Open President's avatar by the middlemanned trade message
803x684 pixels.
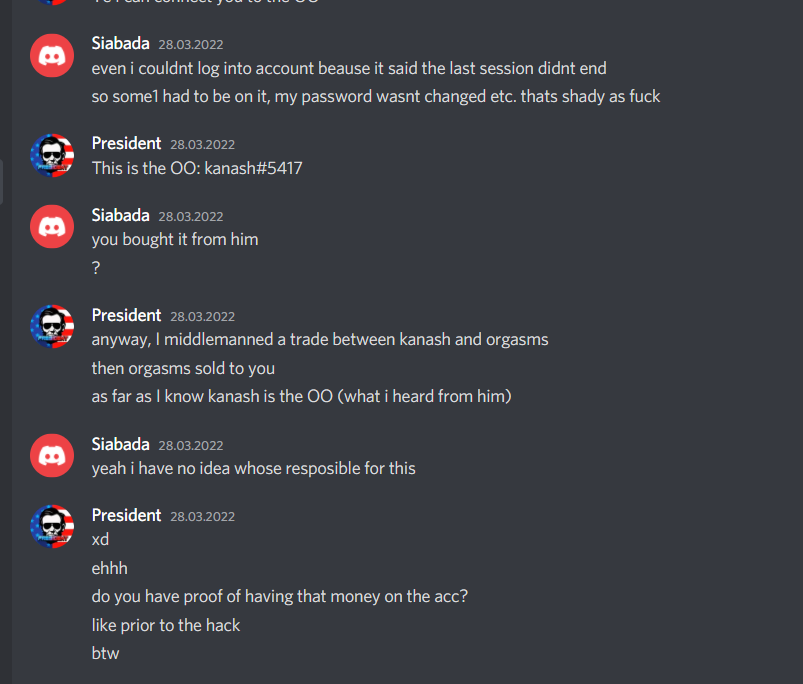click(52, 326)
